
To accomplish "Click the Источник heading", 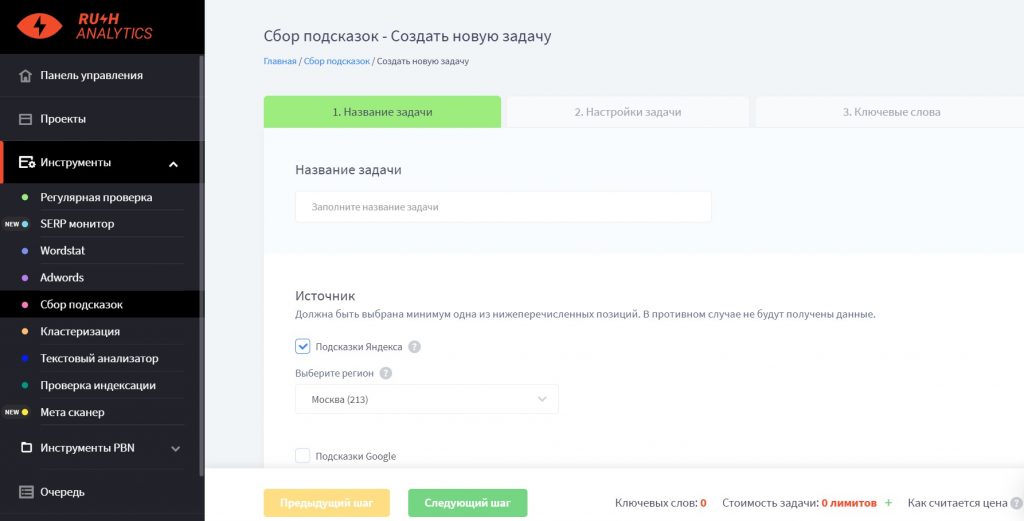I will coord(325,296).
